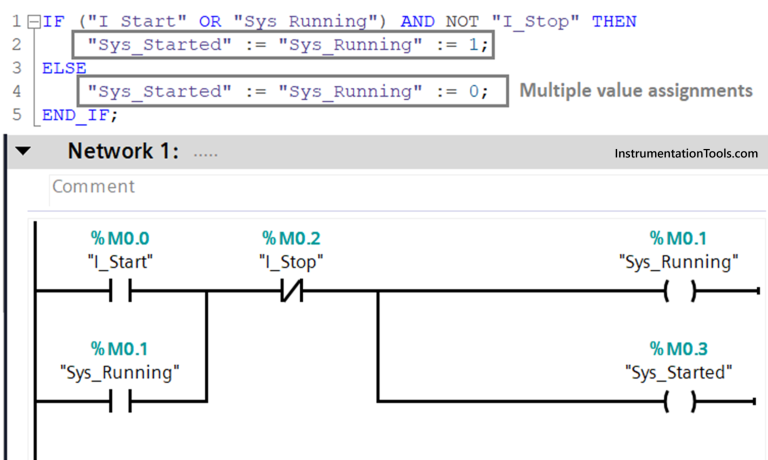Click the InstrumentationTools.com watermark link
Viewport: 768px width, 460px height.
point(686,153)
